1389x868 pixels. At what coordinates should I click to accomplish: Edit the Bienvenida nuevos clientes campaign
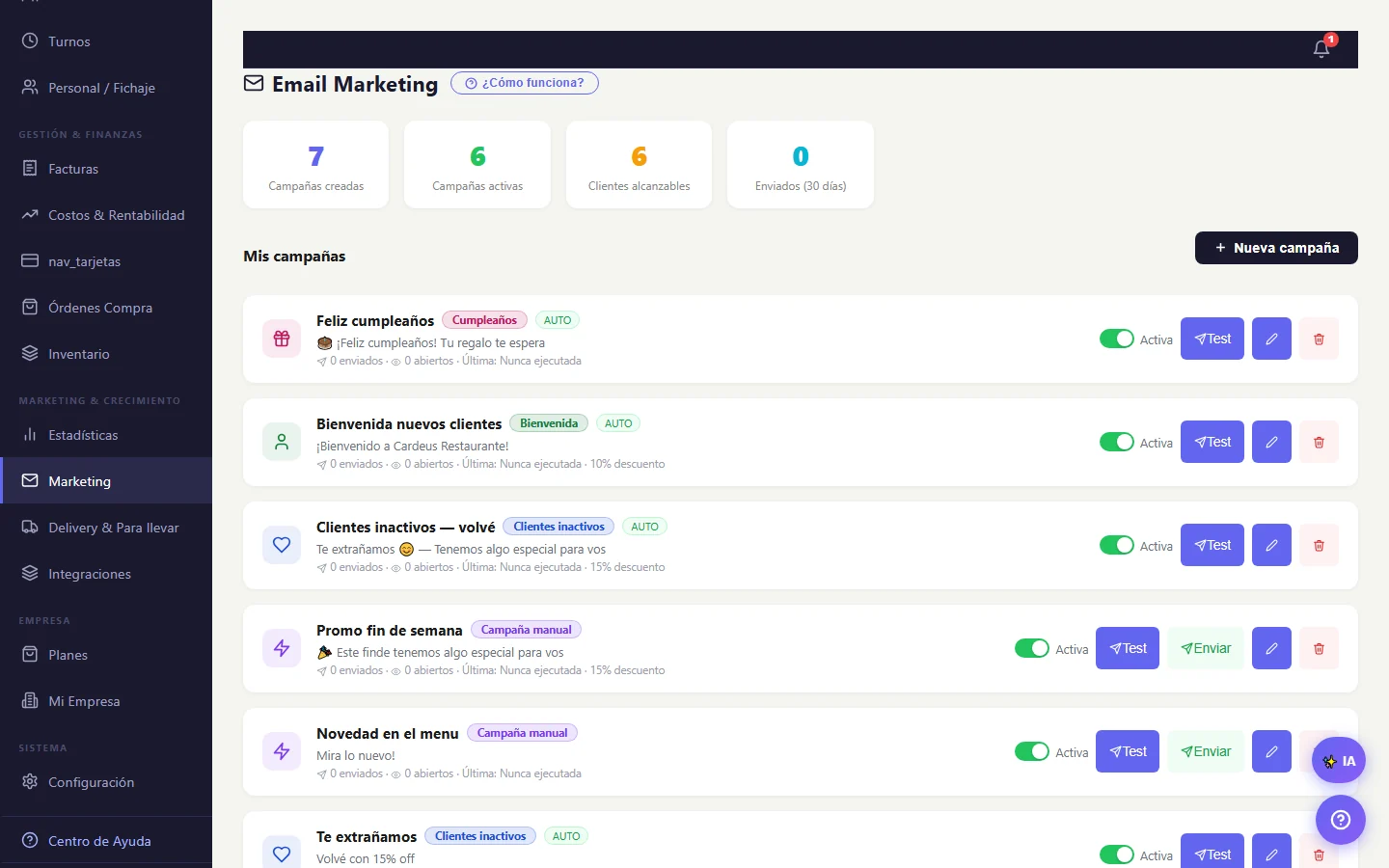point(1271,442)
